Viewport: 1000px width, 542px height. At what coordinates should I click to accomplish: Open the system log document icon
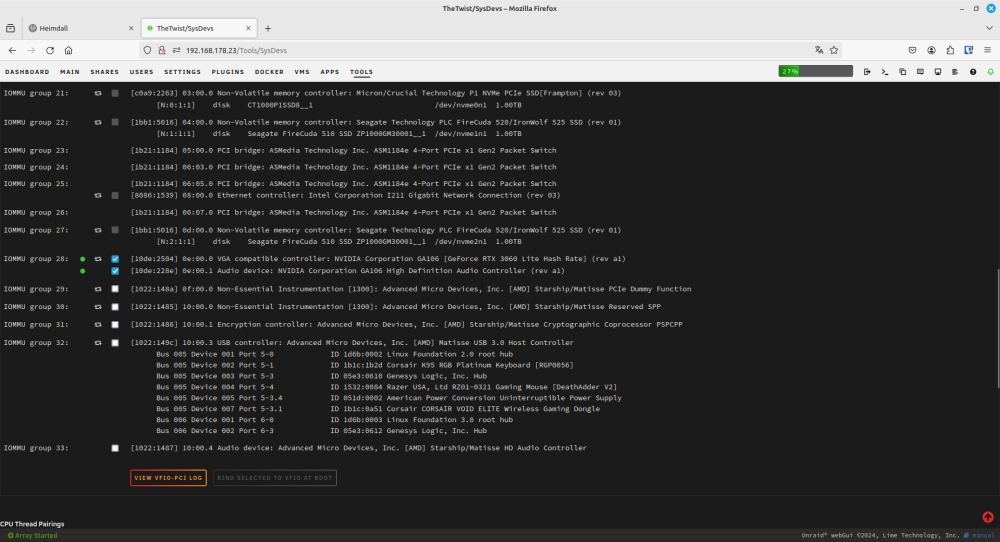pos(955,72)
